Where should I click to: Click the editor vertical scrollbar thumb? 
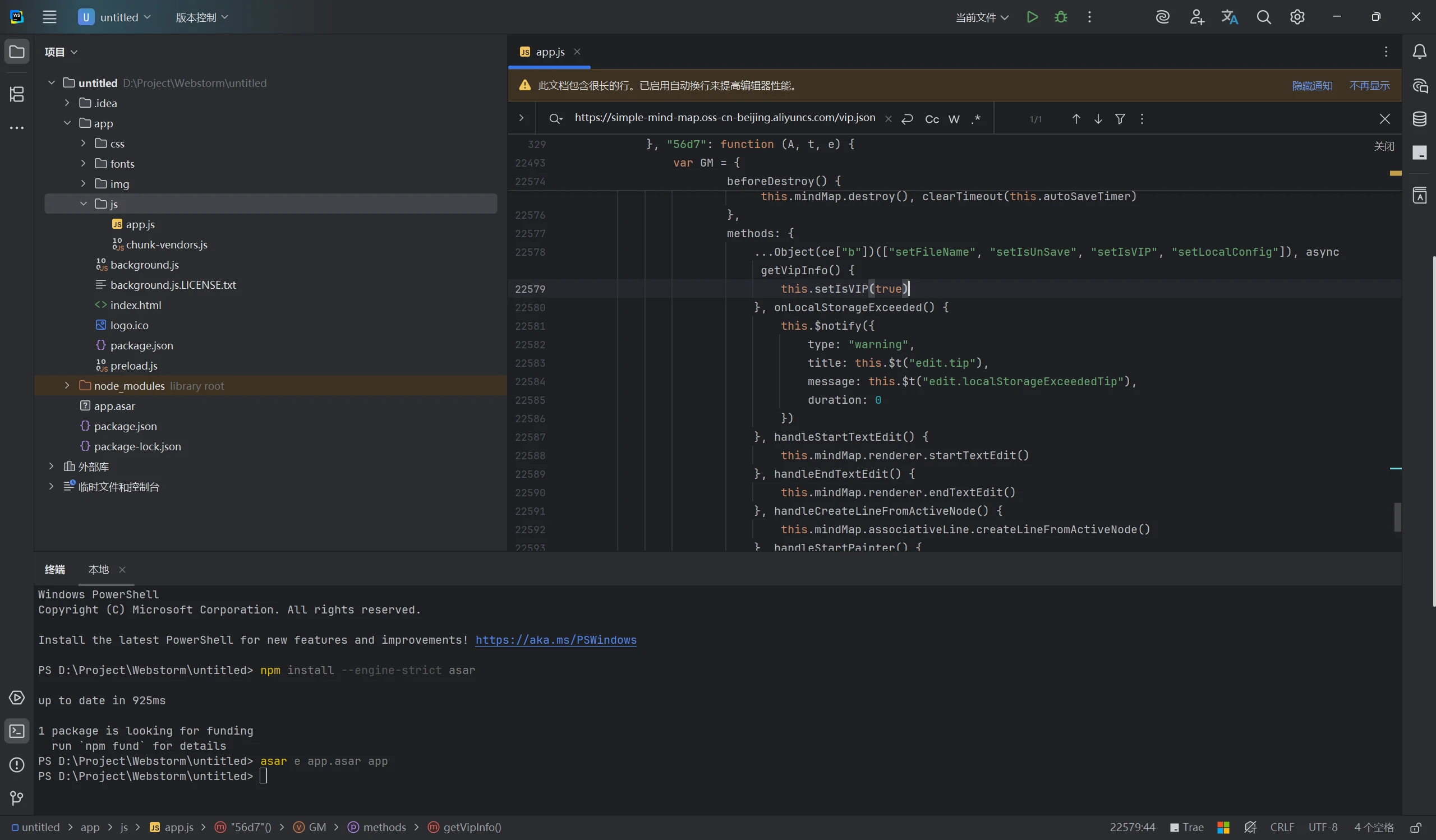tap(1397, 517)
